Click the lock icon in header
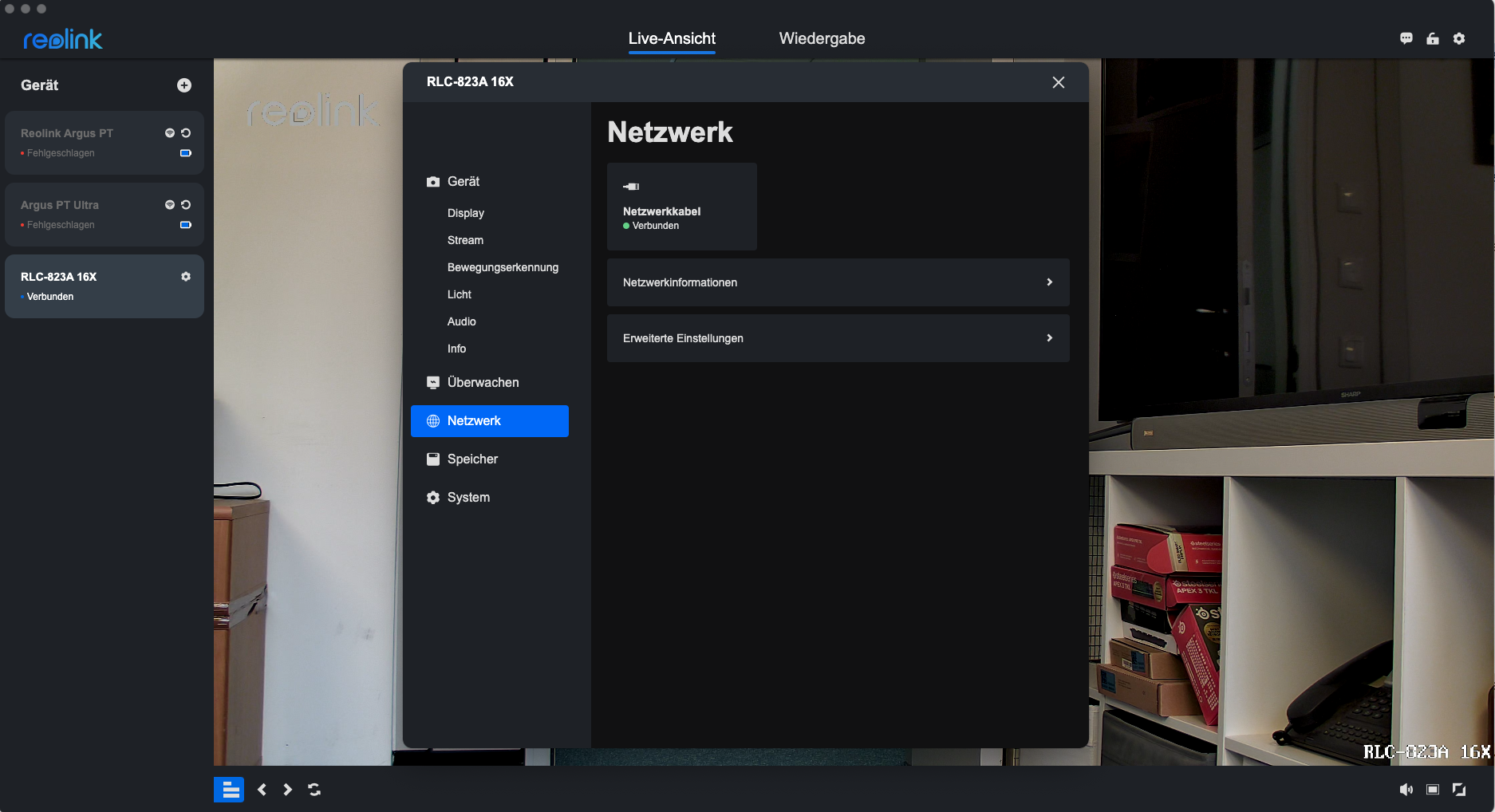The height and width of the screenshot is (812, 1495). pyautogui.click(x=1433, y=38)
